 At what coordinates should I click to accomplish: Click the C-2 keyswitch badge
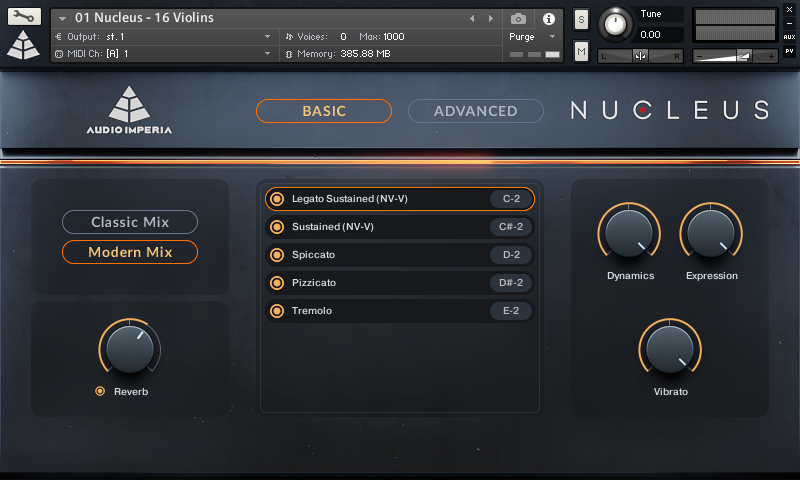pos(511,199)
